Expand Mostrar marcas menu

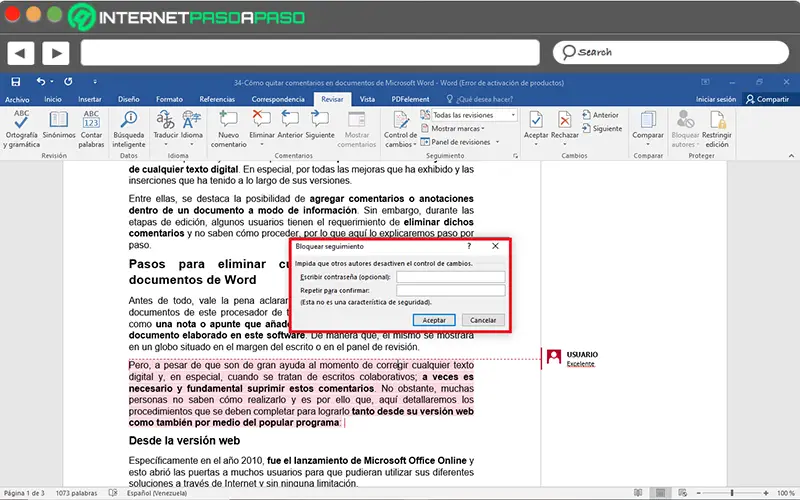453,129
